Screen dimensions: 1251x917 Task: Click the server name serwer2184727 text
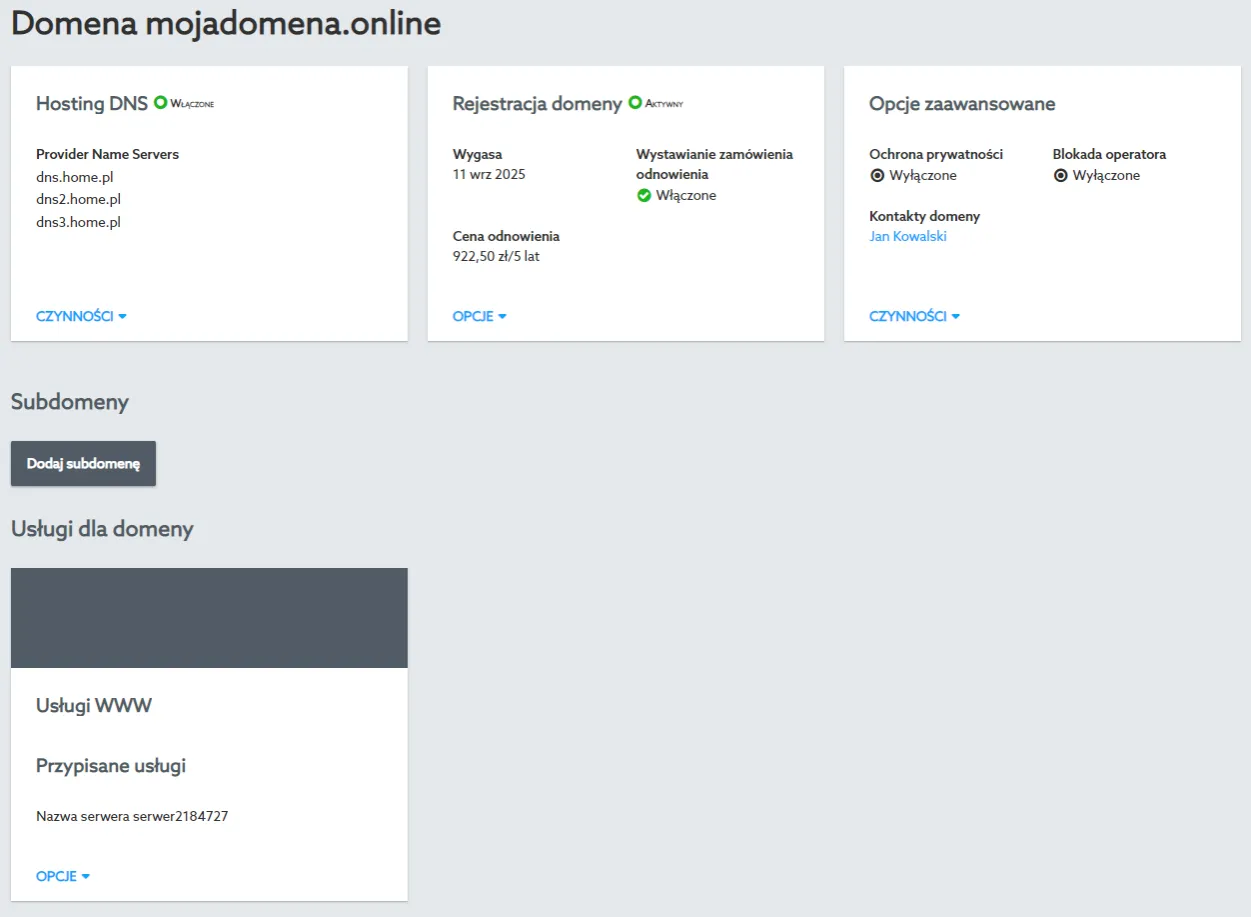coord(132,816)
